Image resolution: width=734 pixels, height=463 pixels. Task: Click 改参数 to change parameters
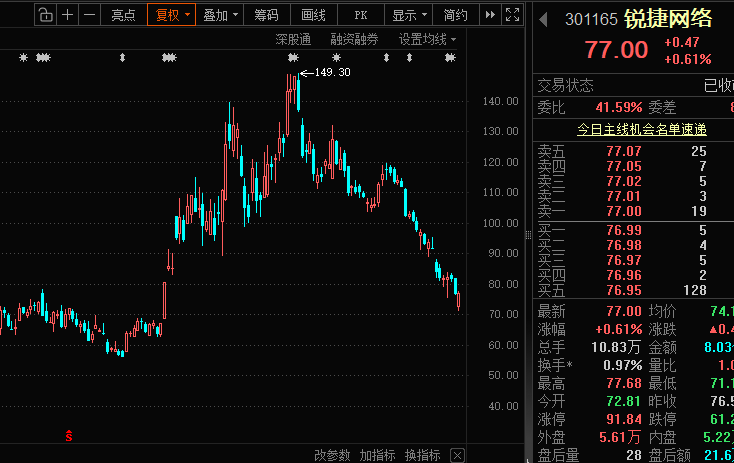tap(332, 455)
